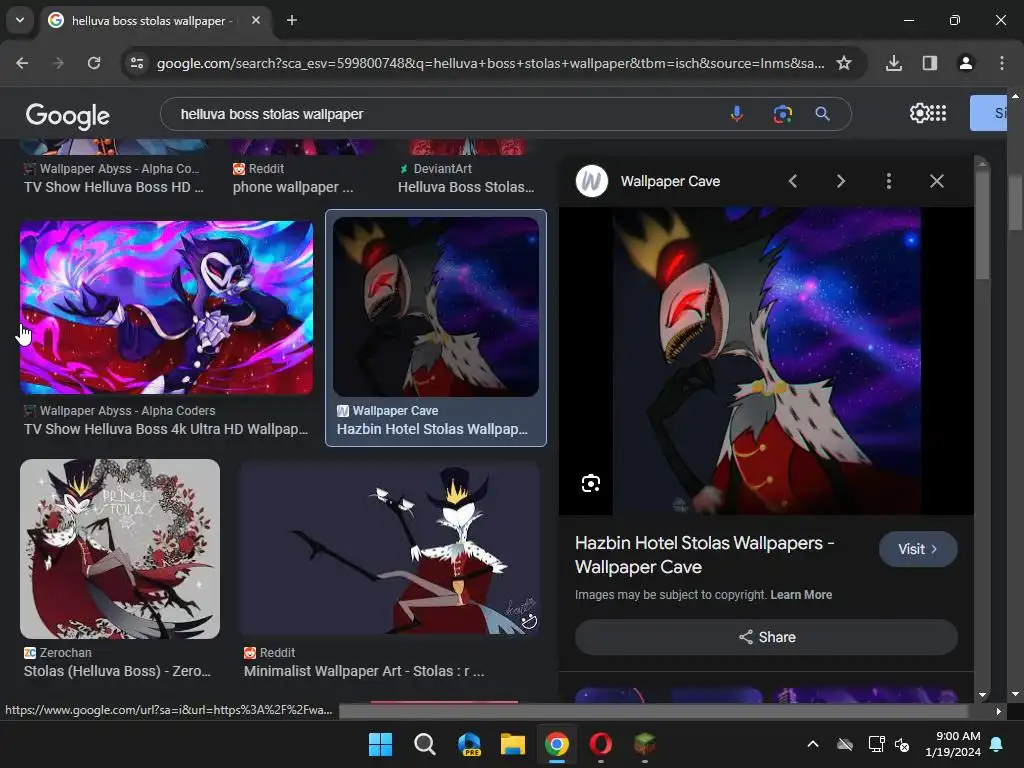
Task: Click the preview panel vertical scrollbar
Action: click(x=982, y=222)
